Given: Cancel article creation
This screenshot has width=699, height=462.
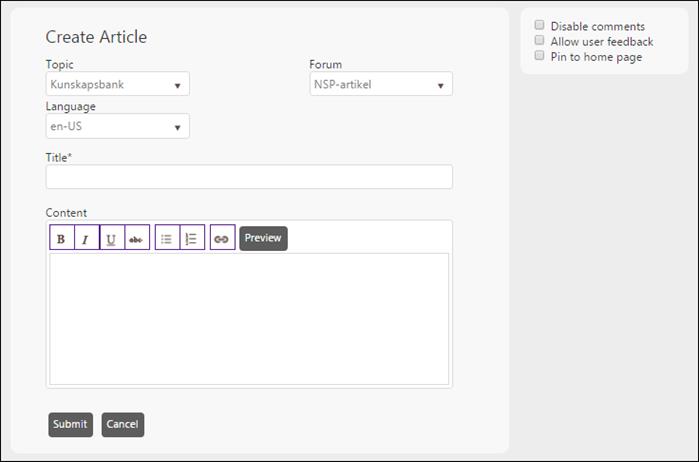Looking at the screenshot, I should pos(122,424).
